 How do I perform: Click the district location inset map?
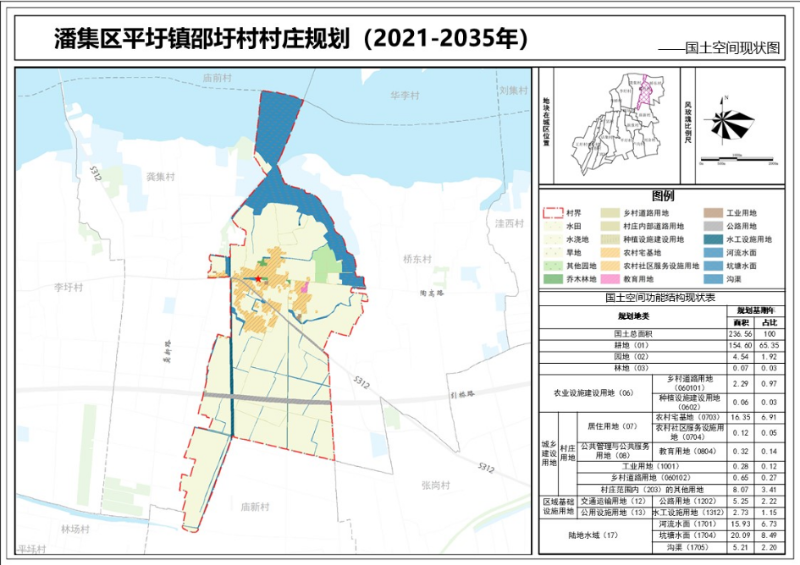coord(617,125)
